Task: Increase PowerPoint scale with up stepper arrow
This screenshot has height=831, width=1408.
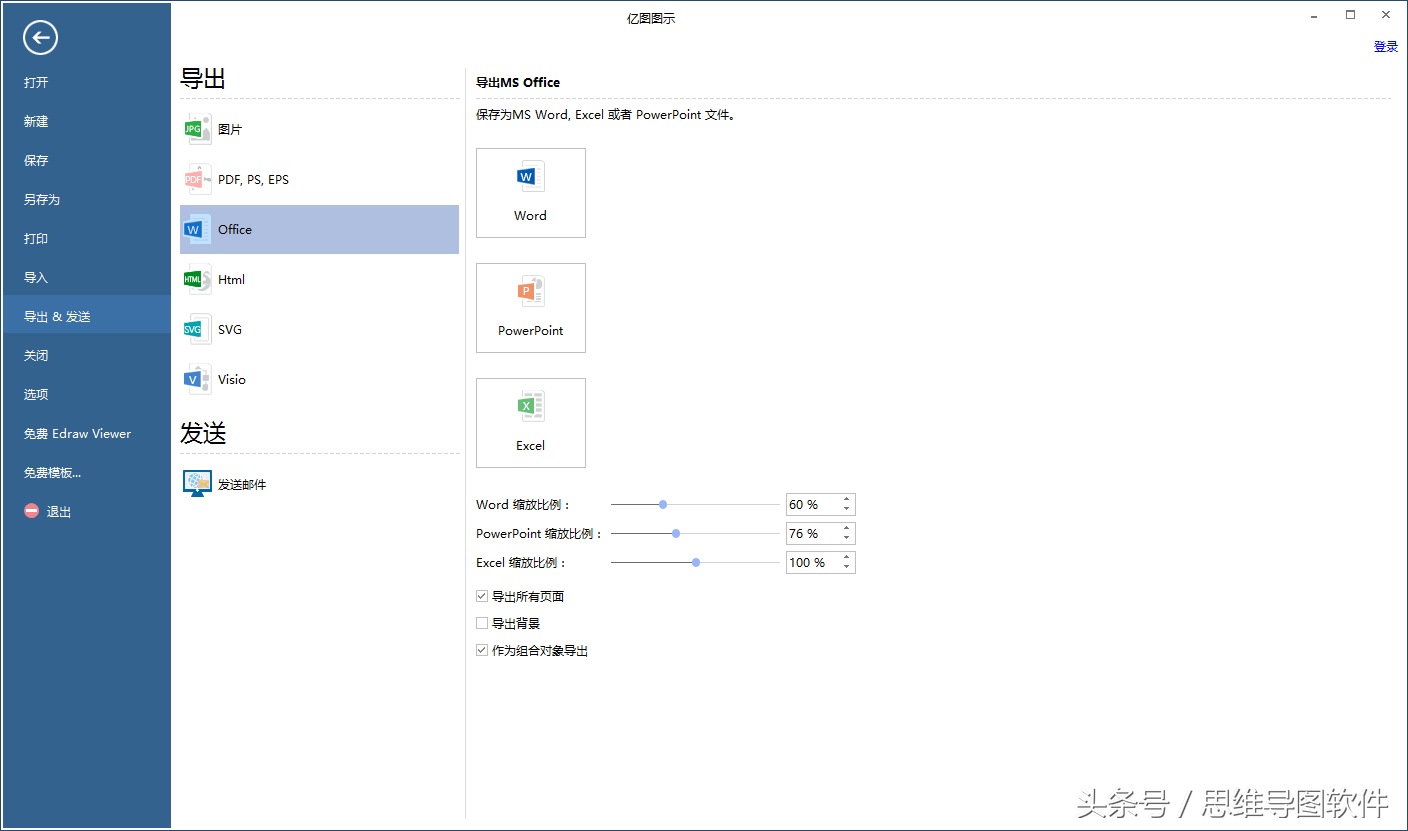Action: pos(846,529)
